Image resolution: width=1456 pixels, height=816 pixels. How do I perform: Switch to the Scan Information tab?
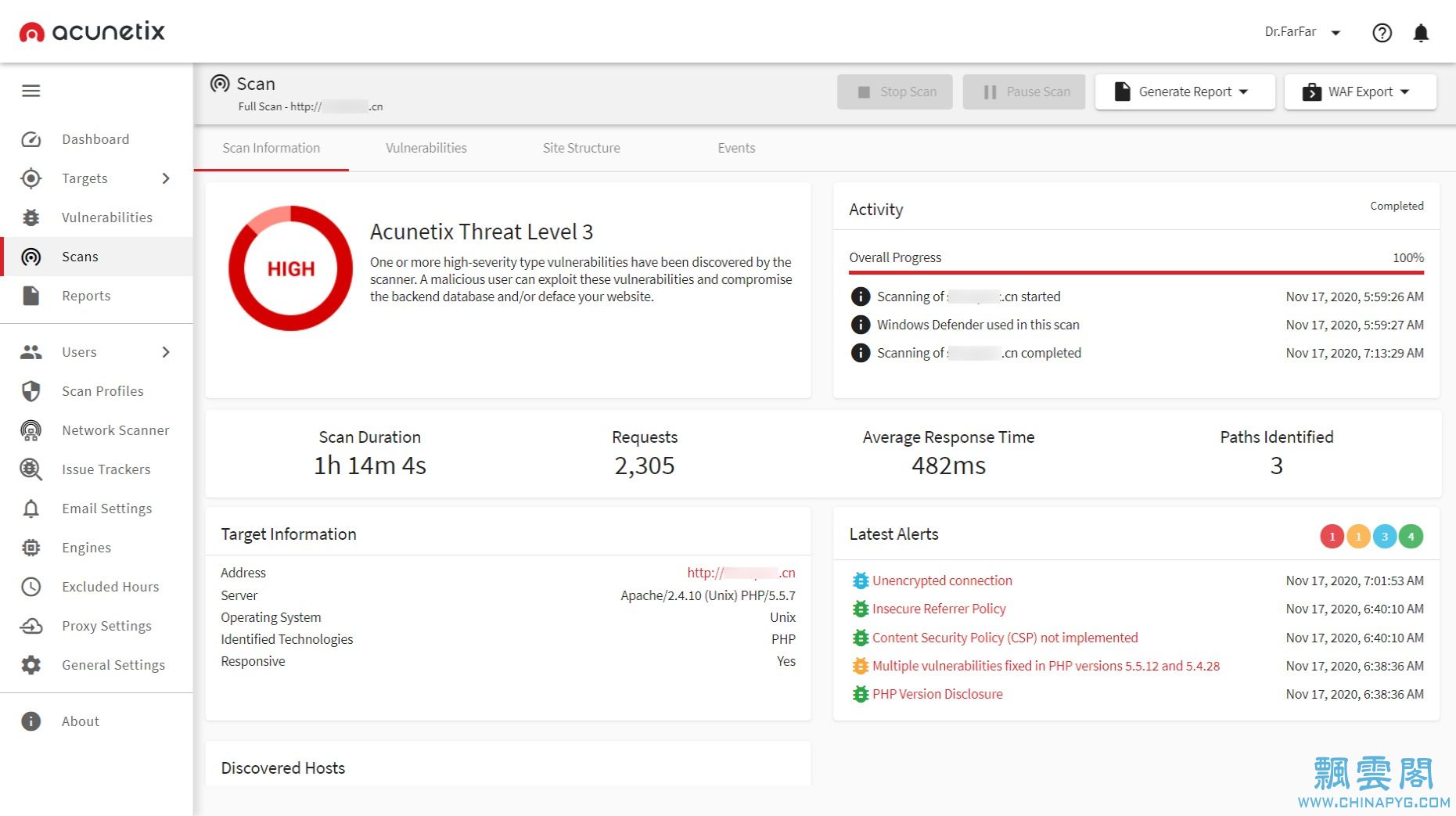(271, 148)
